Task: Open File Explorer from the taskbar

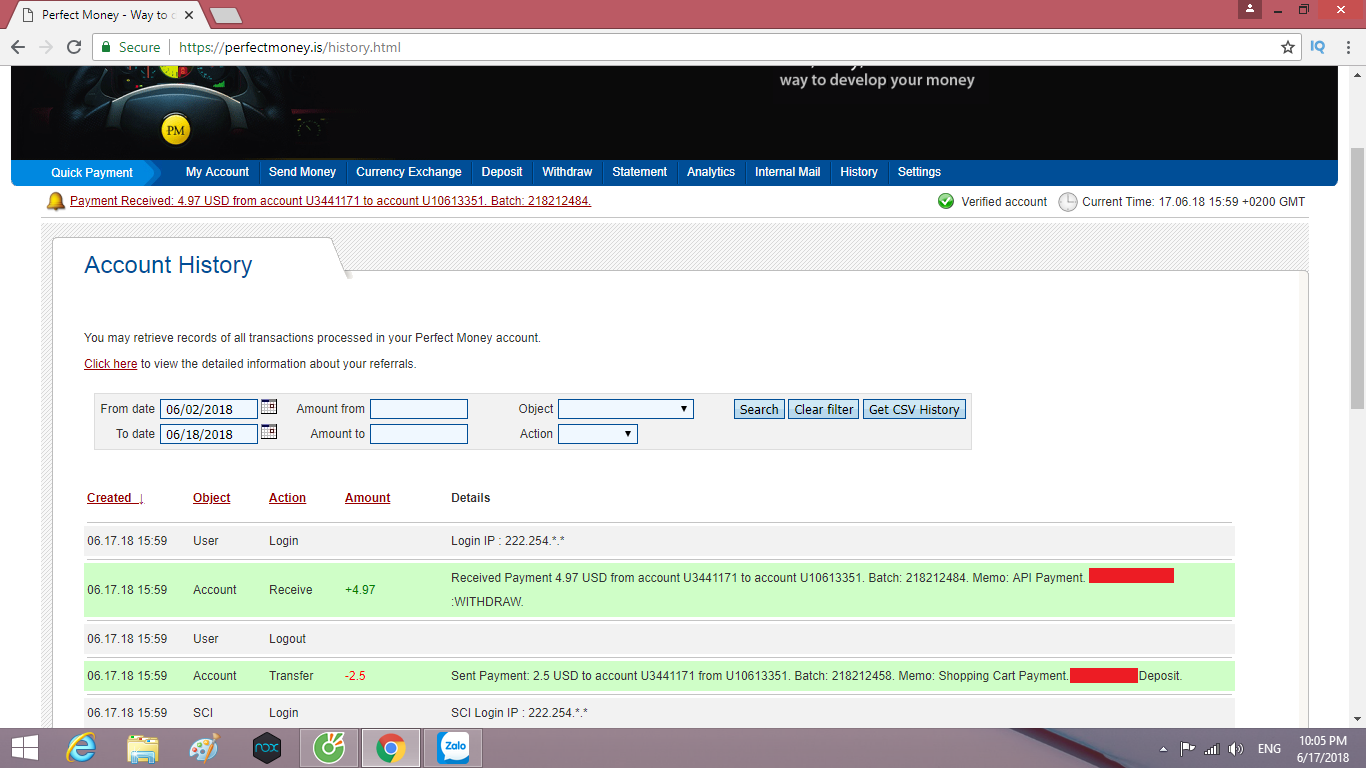Action: coord(143,748)
